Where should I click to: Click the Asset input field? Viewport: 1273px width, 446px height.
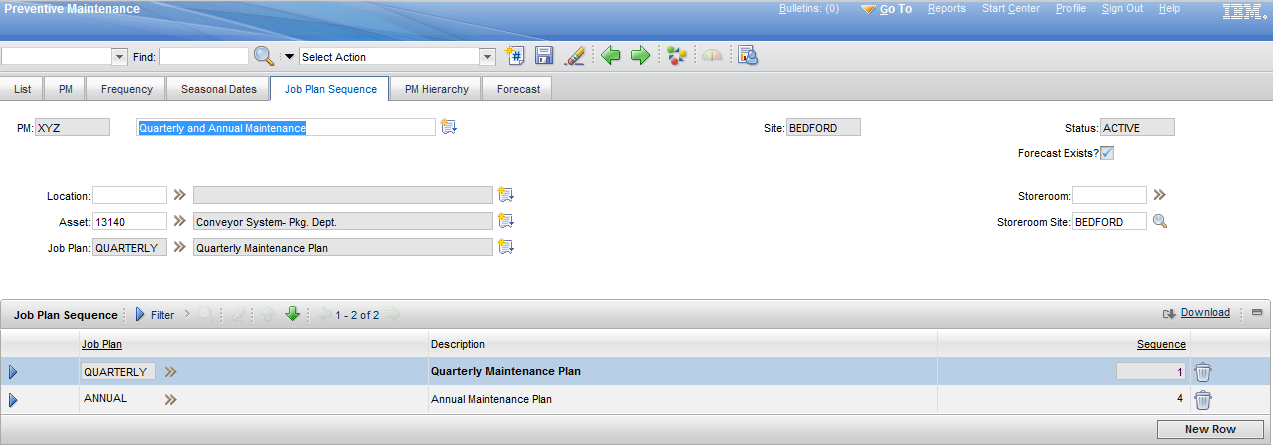[x=129, y=221]
